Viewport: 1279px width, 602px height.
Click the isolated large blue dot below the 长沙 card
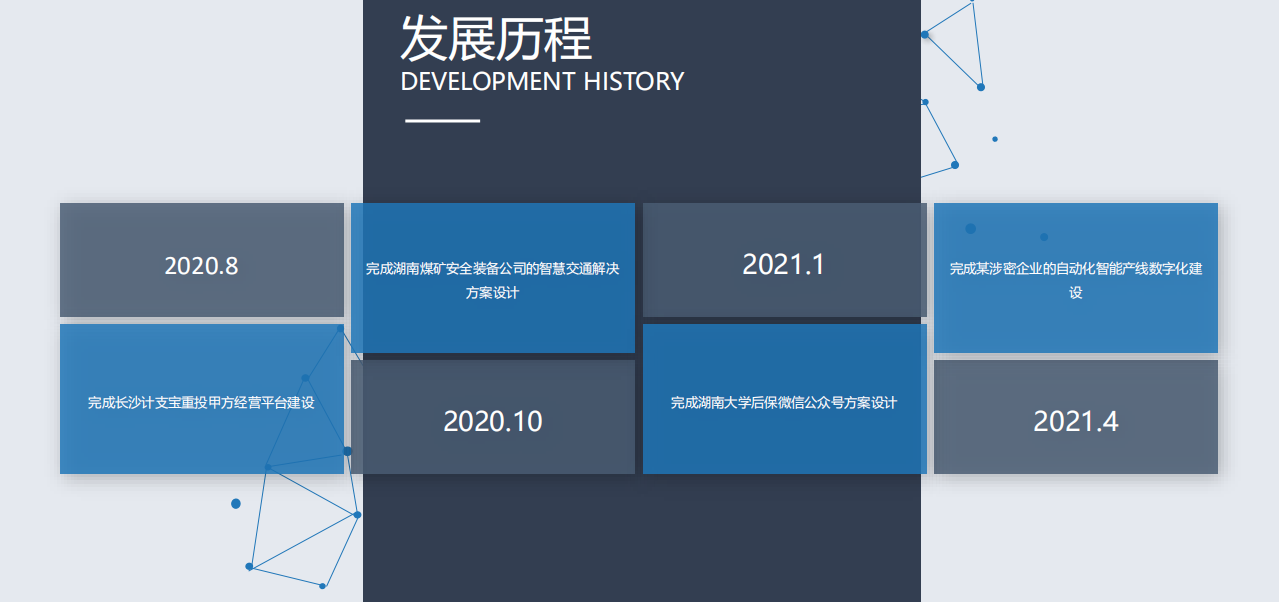click(x=236, y=504)
